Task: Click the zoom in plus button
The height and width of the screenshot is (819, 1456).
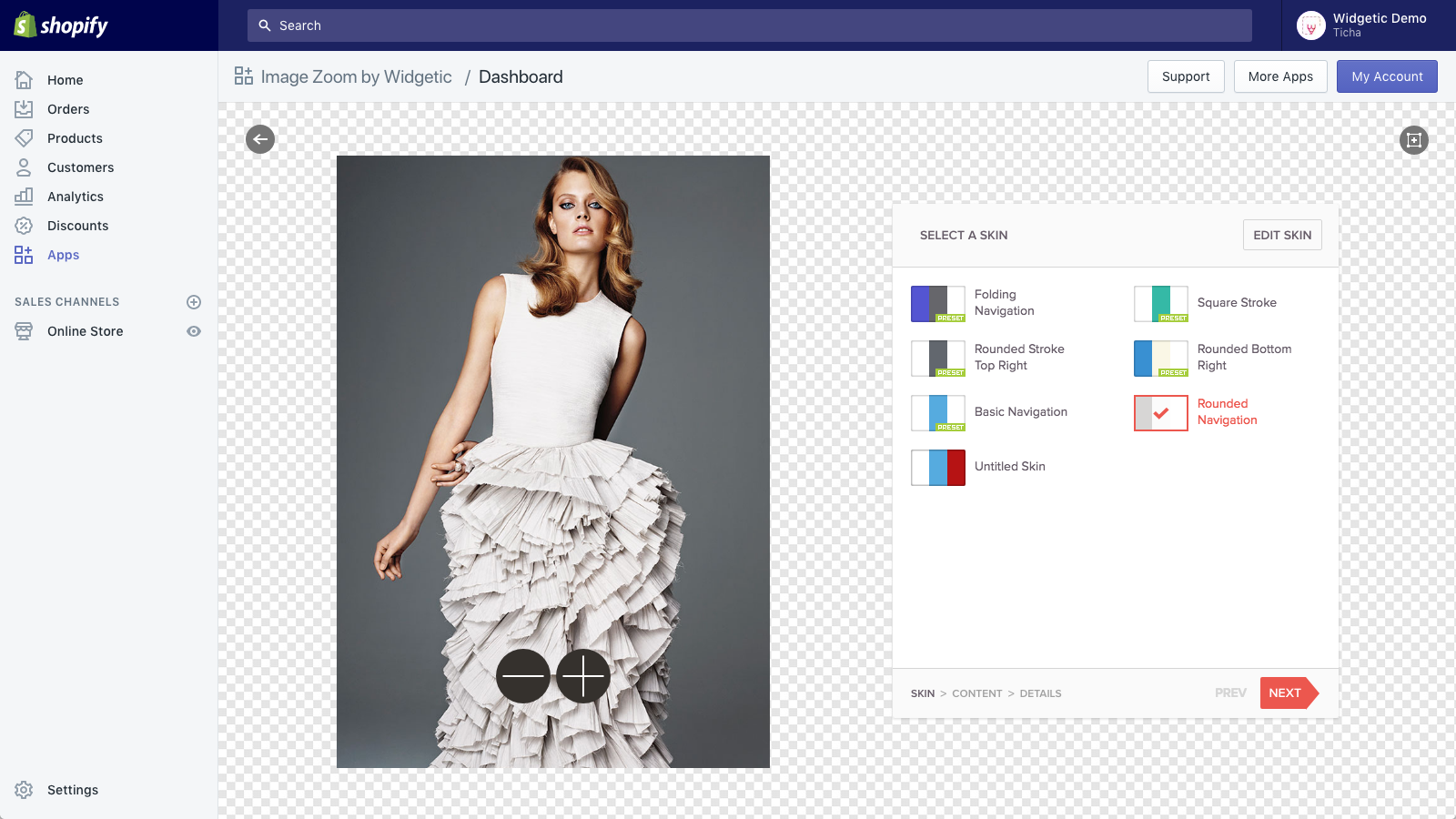Action: tap(583, 676)
